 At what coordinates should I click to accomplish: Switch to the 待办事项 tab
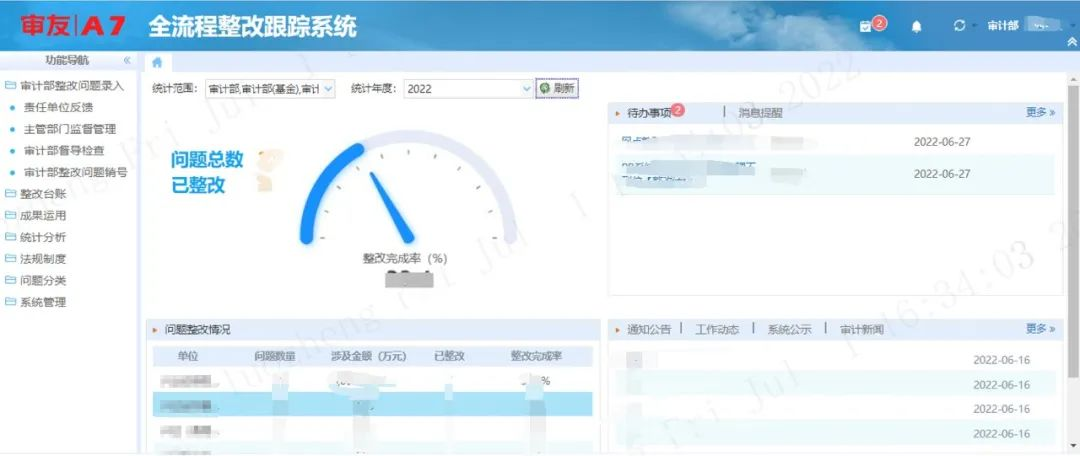[649, 112]
